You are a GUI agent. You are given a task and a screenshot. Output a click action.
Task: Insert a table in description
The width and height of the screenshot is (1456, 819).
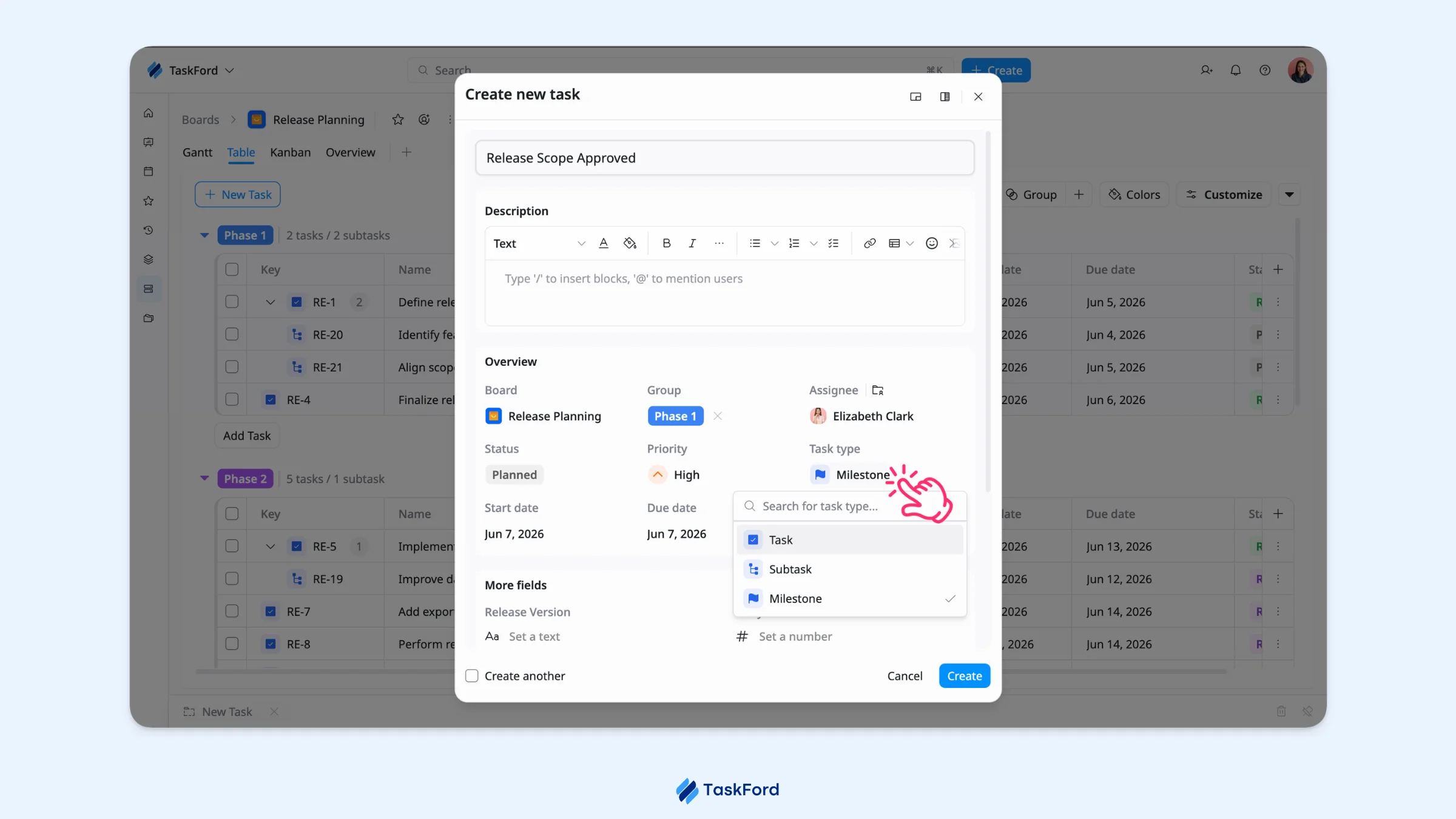[x=894, y=243]
